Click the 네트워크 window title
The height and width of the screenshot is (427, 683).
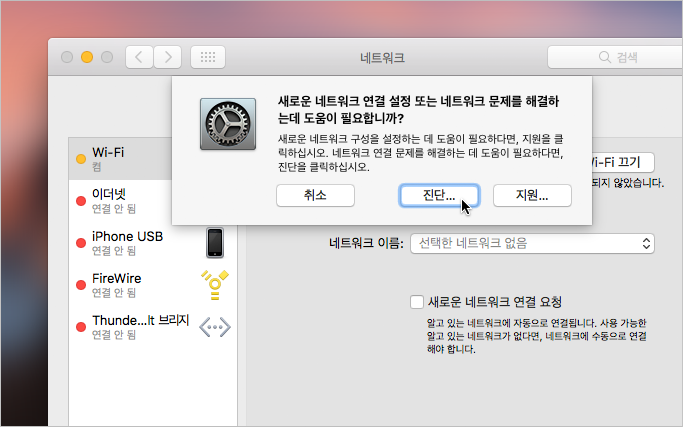(382, 58)
